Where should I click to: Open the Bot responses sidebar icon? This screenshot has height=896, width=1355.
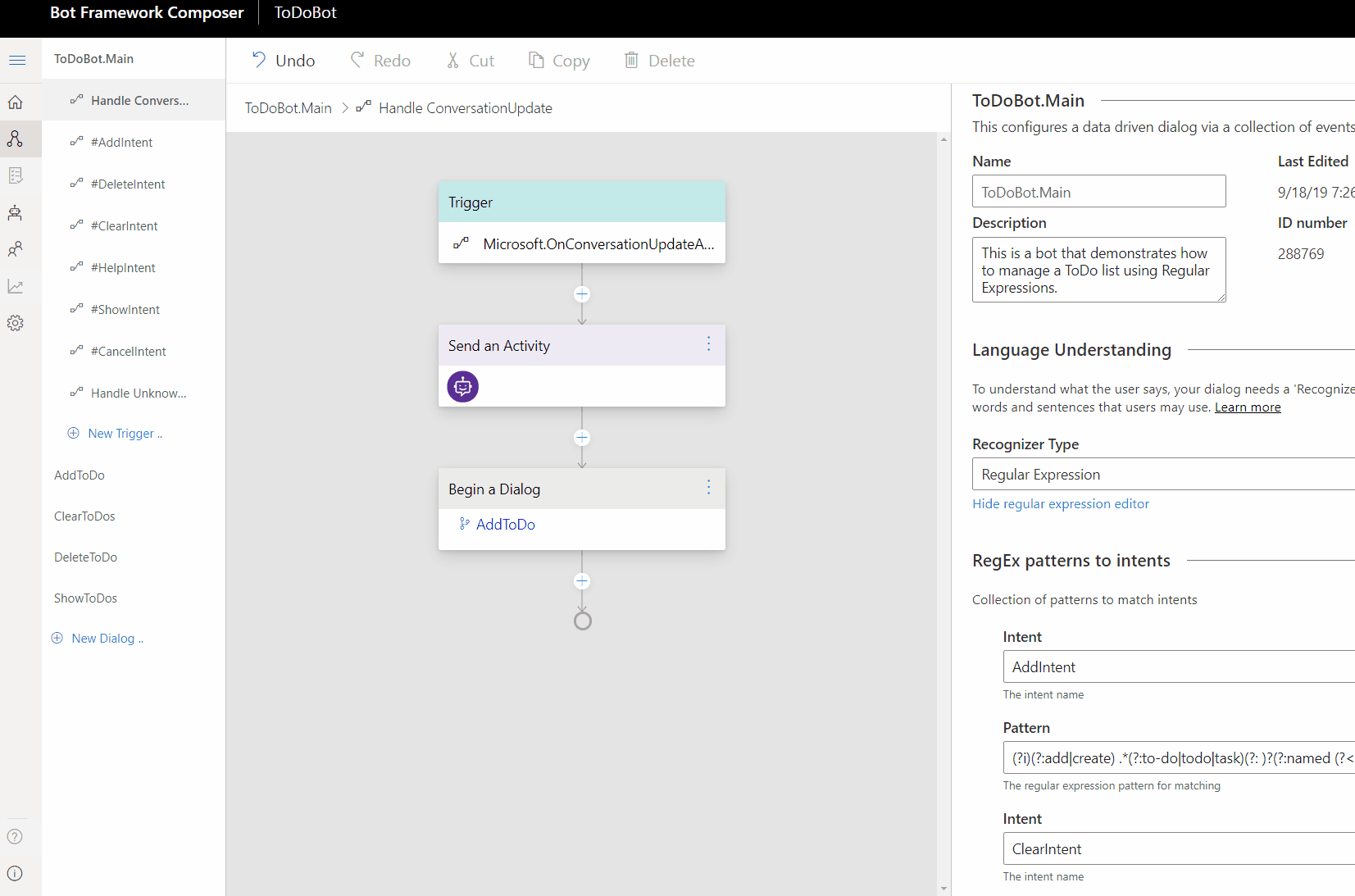tap(15, 175)
